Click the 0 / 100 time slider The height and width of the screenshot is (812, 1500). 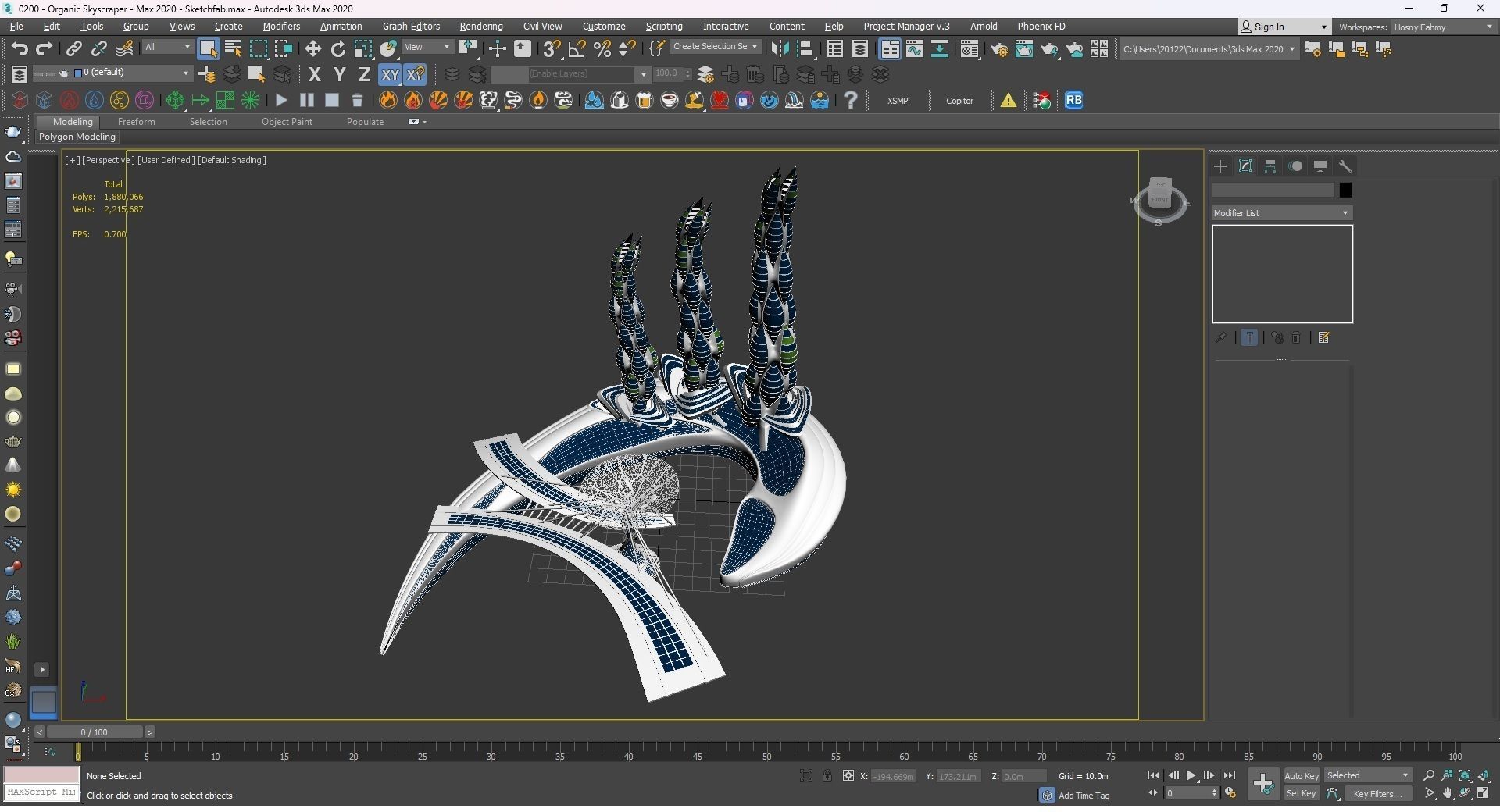tap(95, 732)
